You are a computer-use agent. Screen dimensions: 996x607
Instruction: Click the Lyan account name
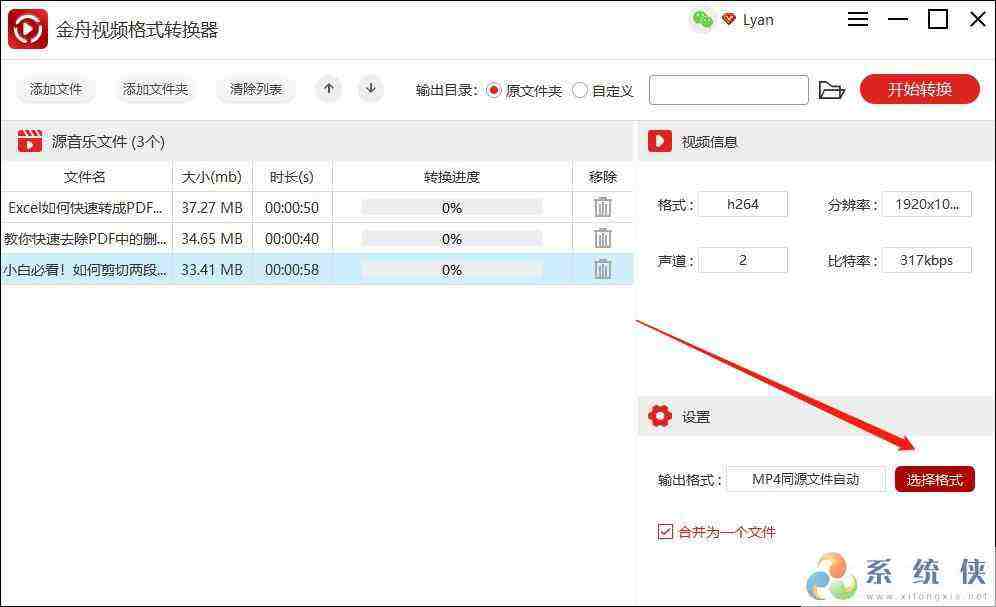point(758,20)
